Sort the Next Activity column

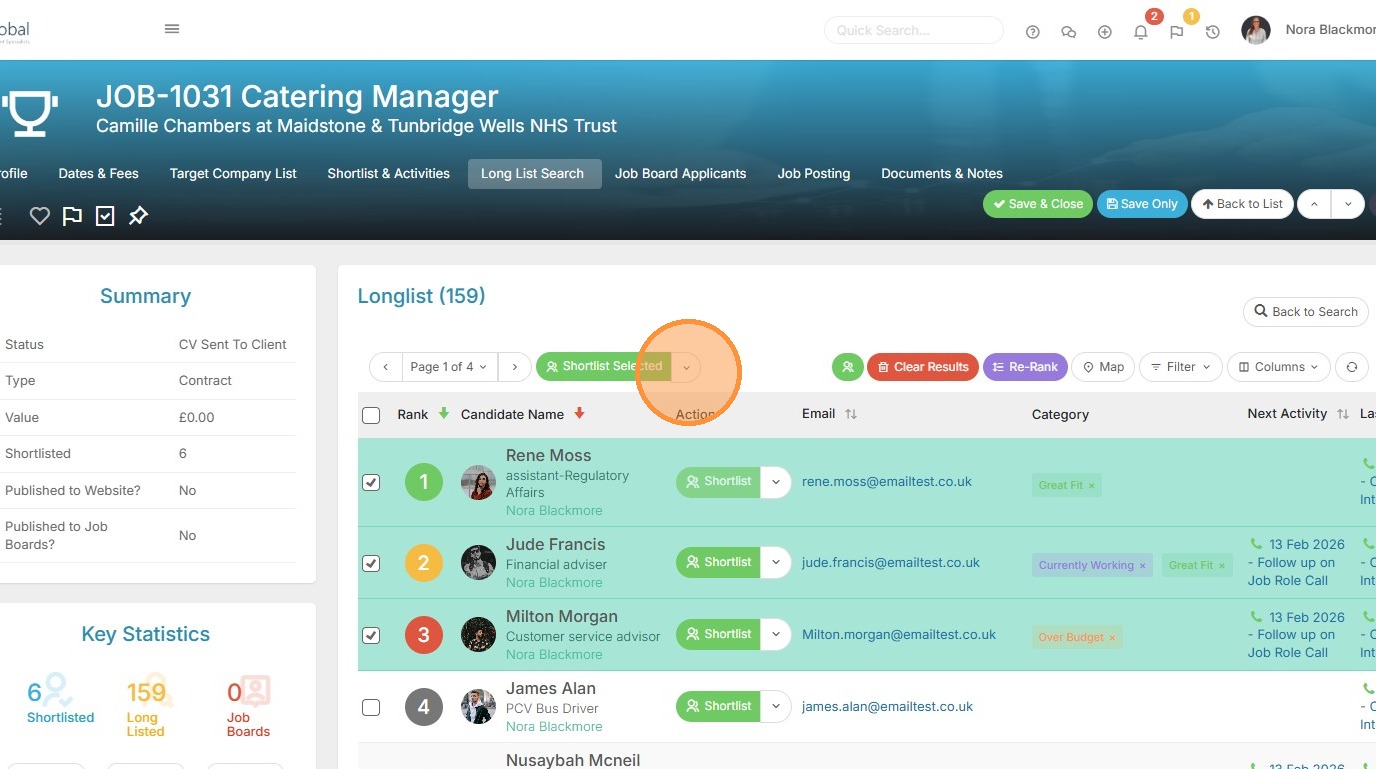click(x=1343, y=414)
